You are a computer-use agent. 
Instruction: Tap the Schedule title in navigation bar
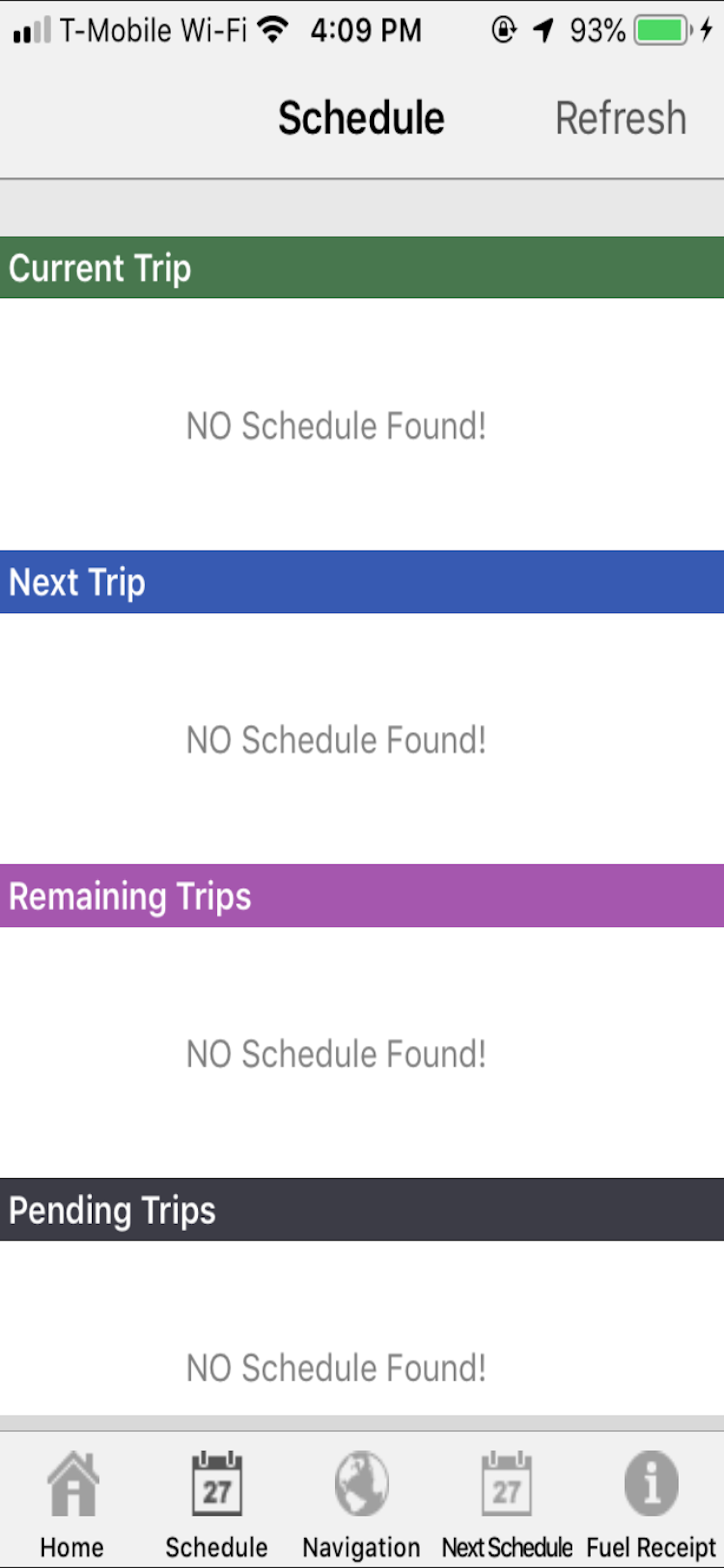click(361, 117)
